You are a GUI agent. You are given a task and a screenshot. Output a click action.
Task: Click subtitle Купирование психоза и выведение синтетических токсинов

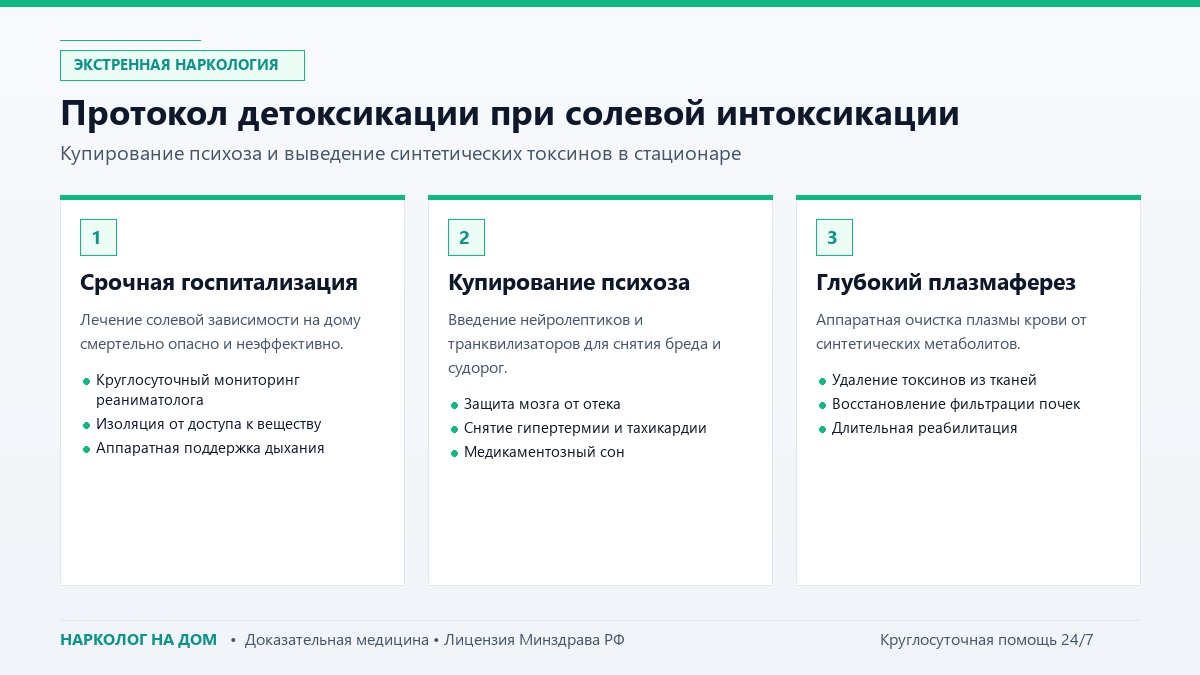coord(401,154)
